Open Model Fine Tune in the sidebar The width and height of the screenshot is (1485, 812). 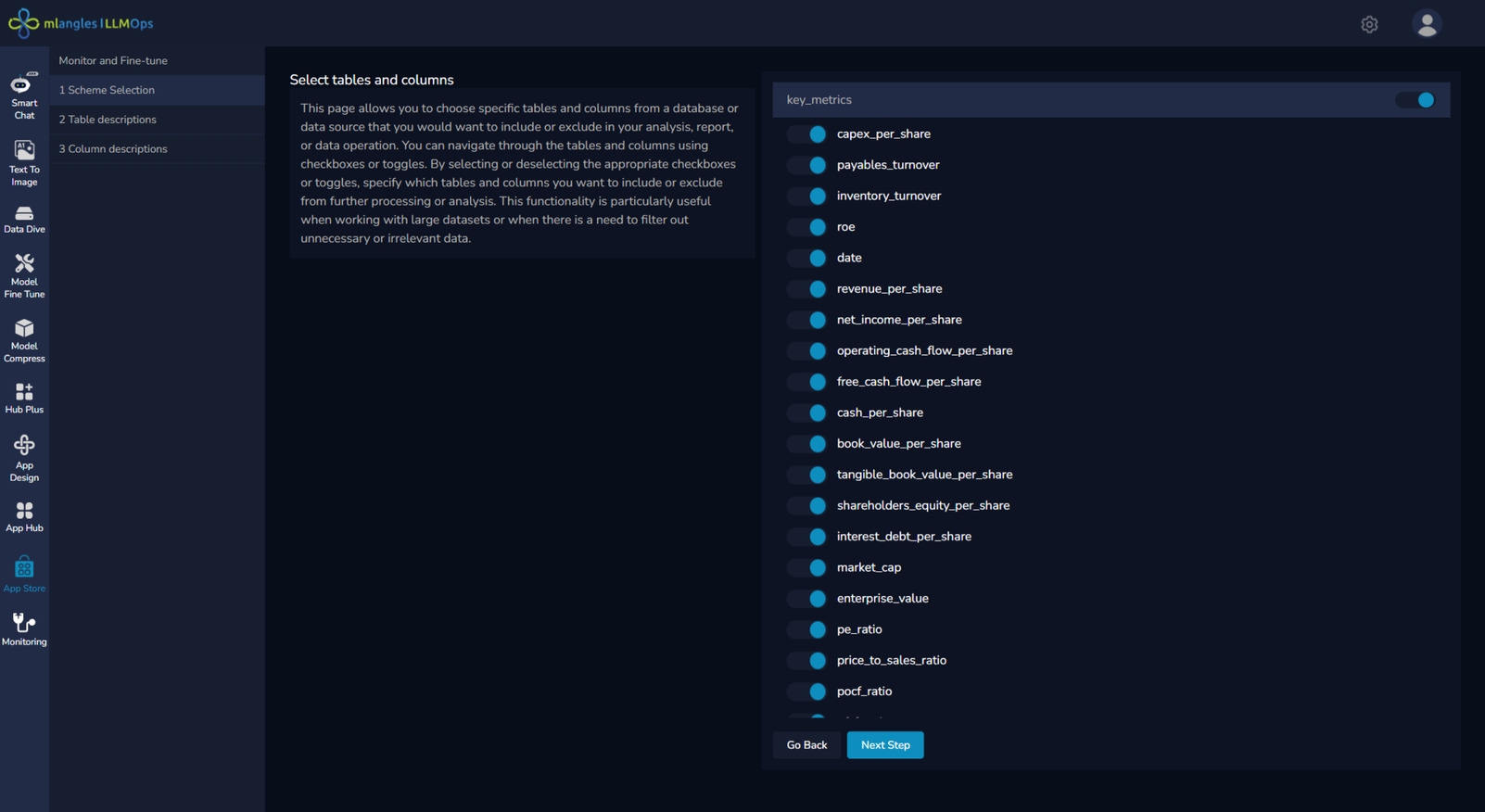tap(24, 276)
